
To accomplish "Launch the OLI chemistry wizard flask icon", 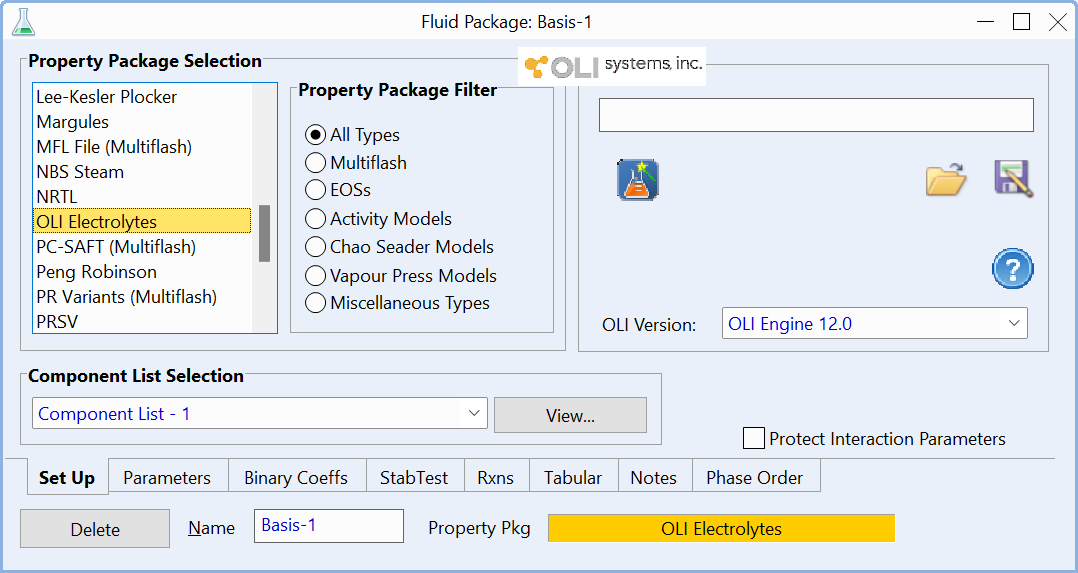I will [637, 180].
